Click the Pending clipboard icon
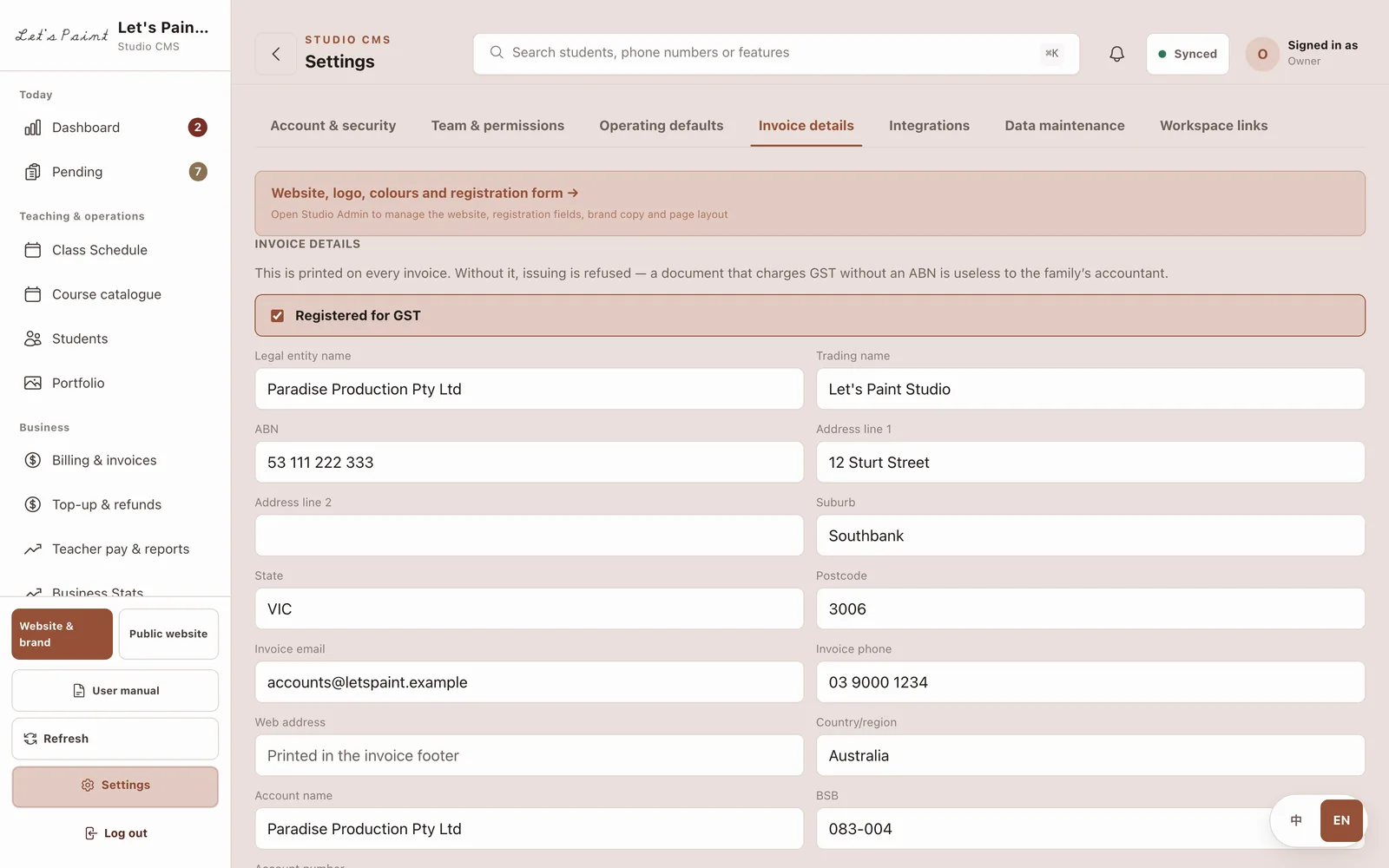This screenshot has height=868, width=1389. [x=33, y=172]
